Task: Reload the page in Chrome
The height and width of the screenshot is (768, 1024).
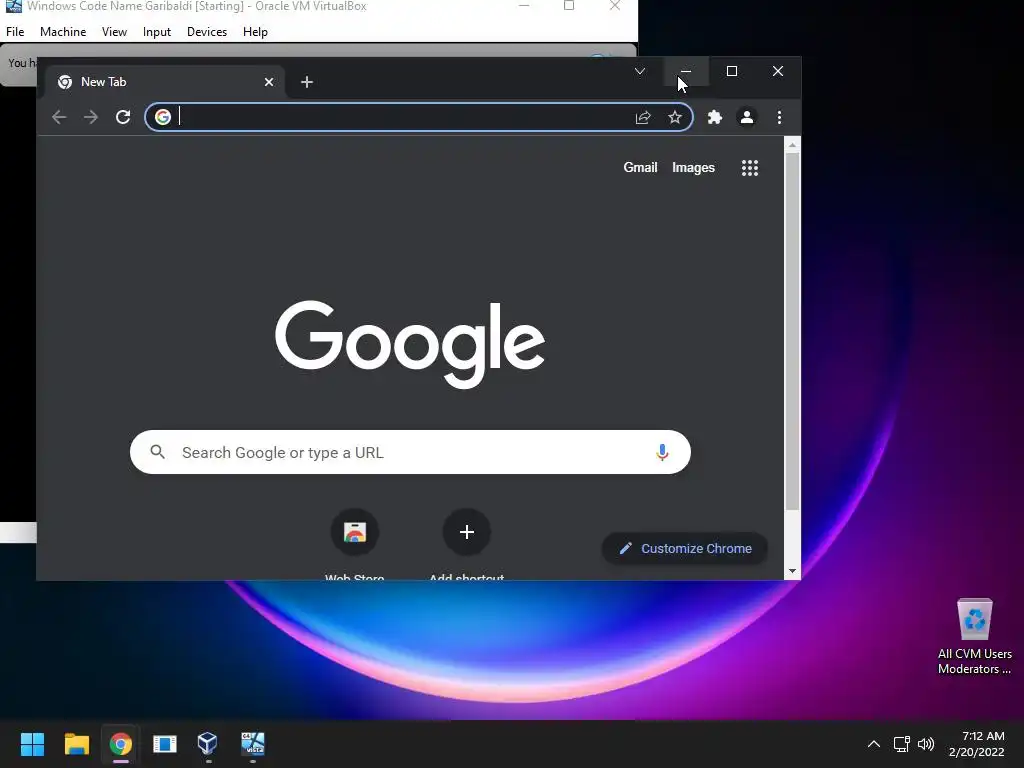Action: coord(123,118)
